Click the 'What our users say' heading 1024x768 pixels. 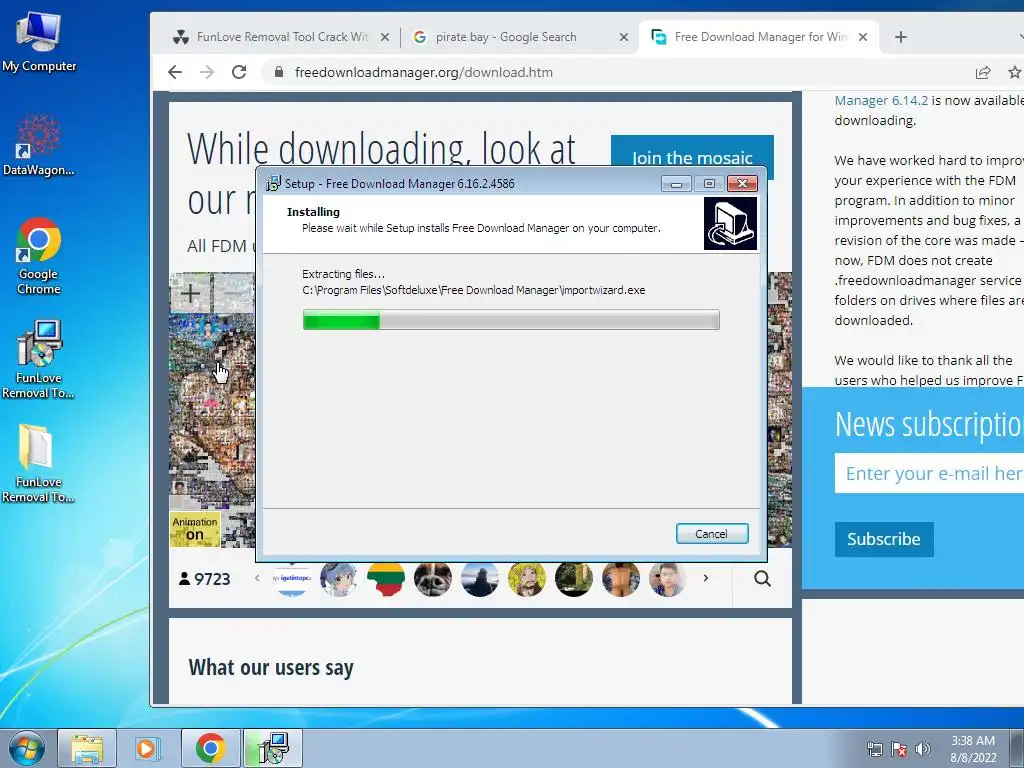[x=271, y=667]
